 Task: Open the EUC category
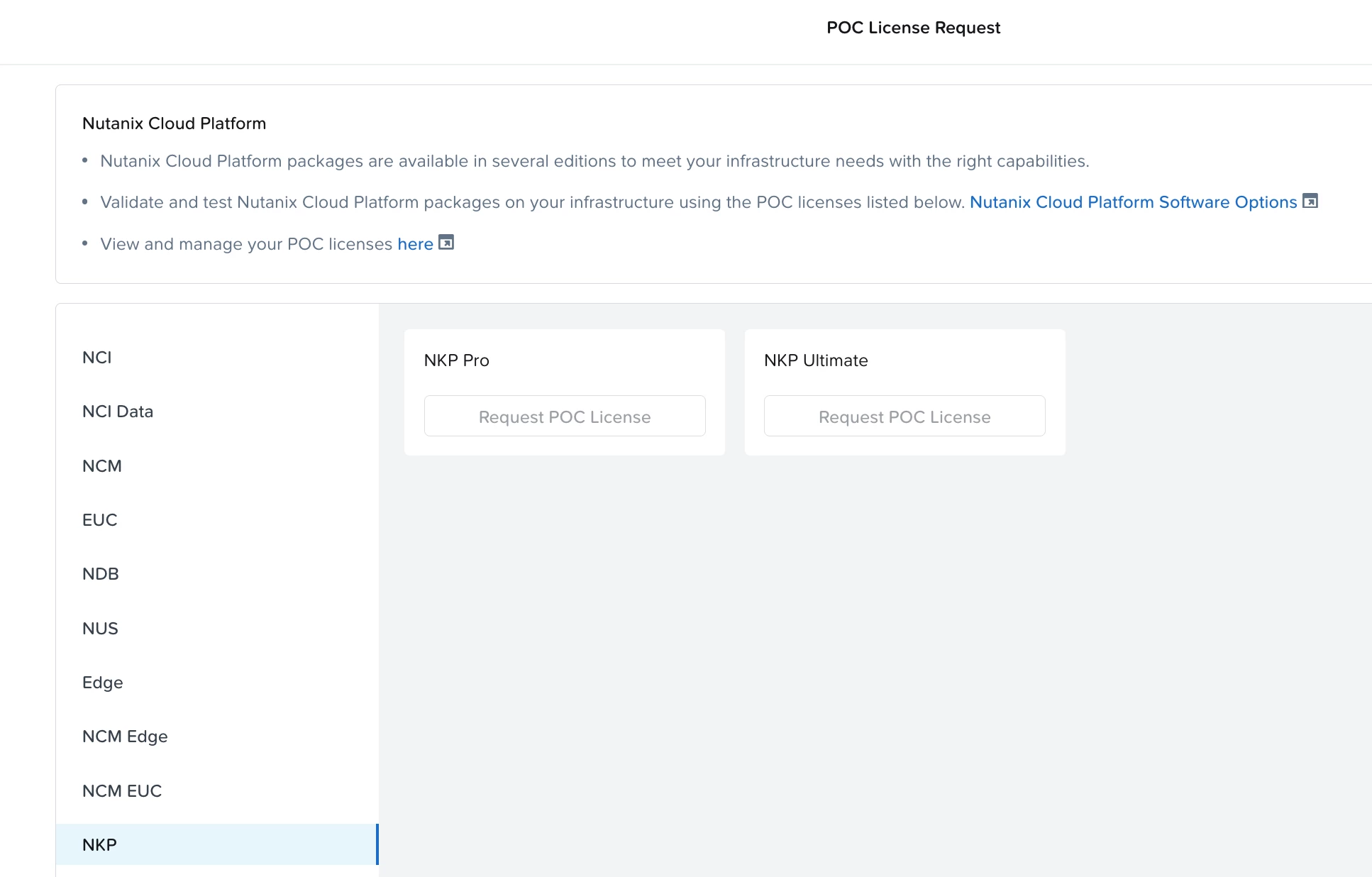tap(217, 520)
